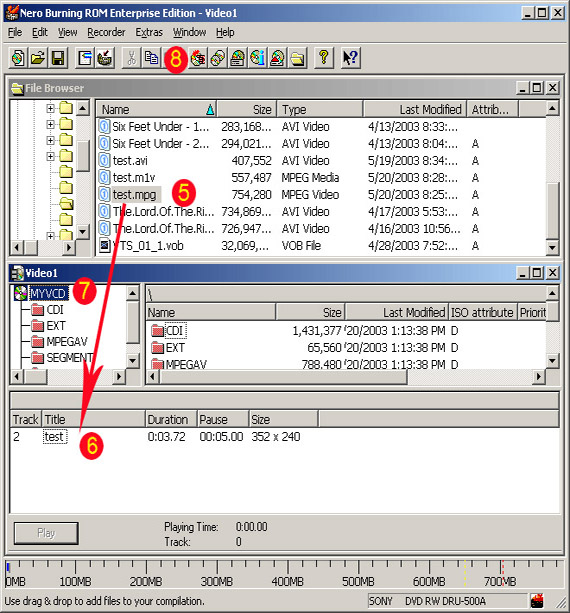Select the test track title in track list

coord(55,436)
